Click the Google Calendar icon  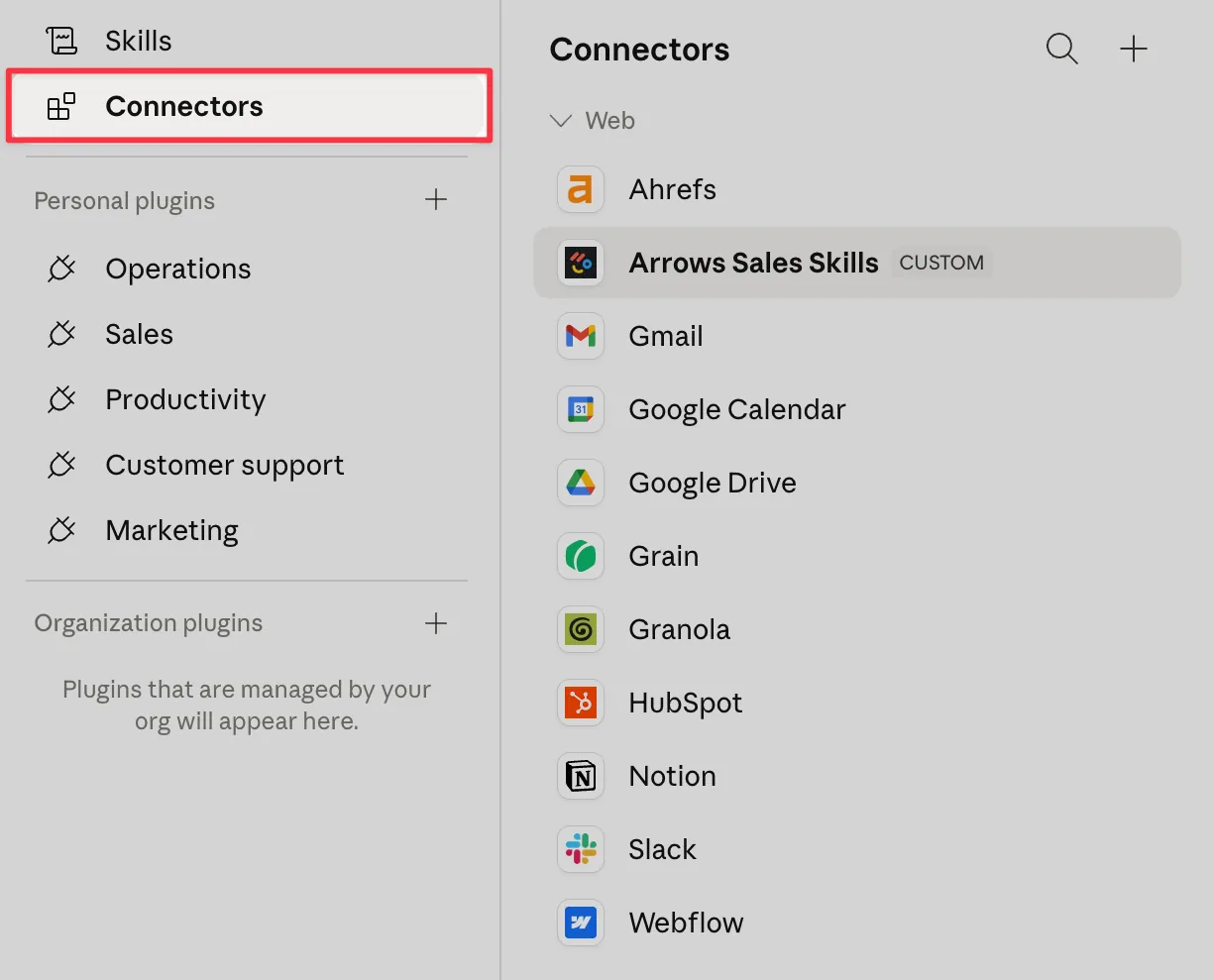point(581,409)
